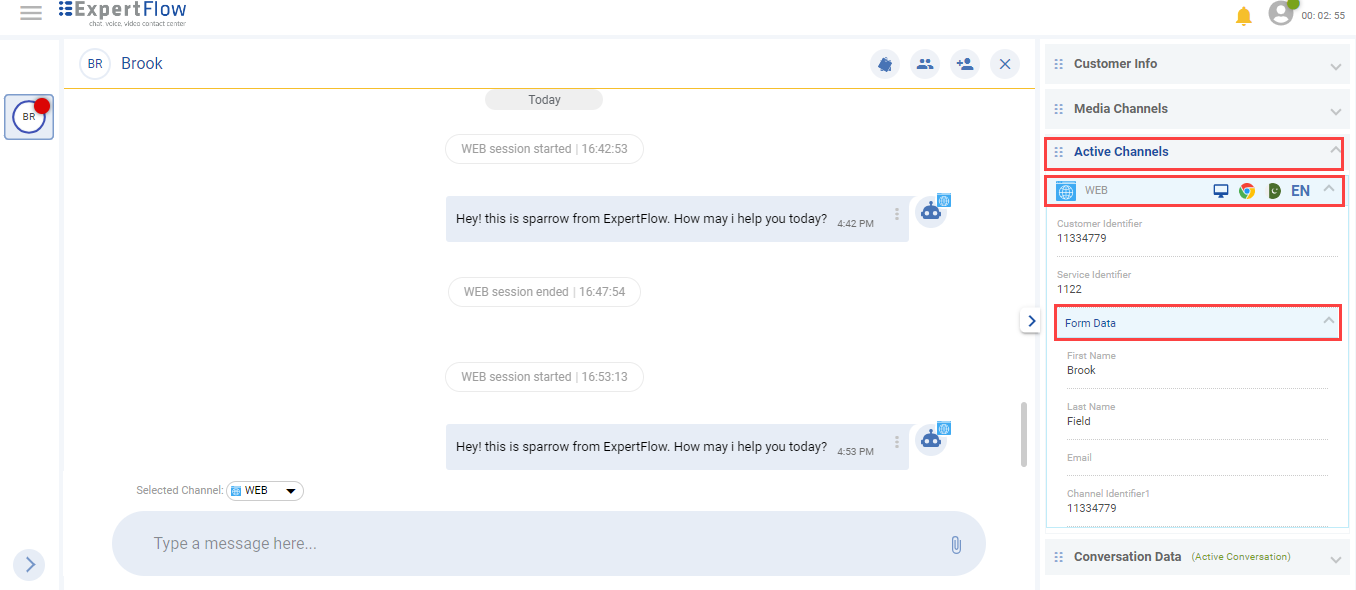Click the desktop device icon beside WEB channel
This screenshot has height=590, width=1356.
coord(1221,190)
